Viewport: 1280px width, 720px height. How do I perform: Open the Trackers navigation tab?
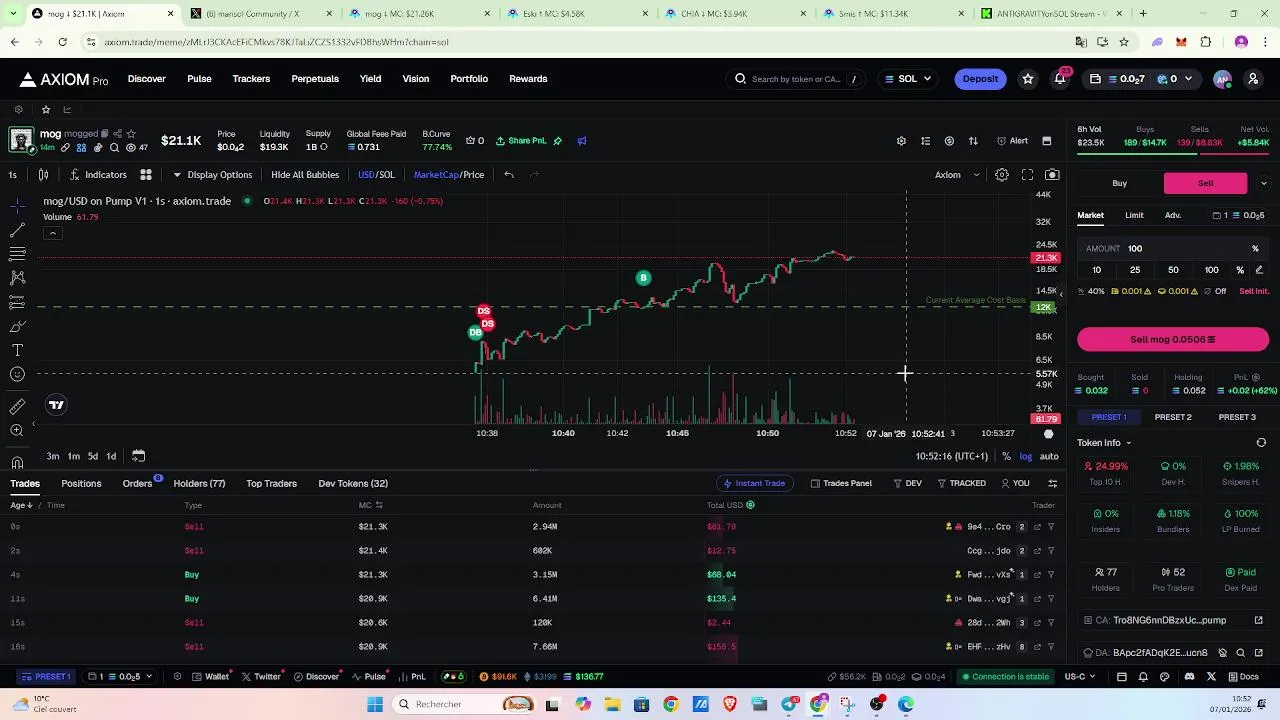coord(251,79)
